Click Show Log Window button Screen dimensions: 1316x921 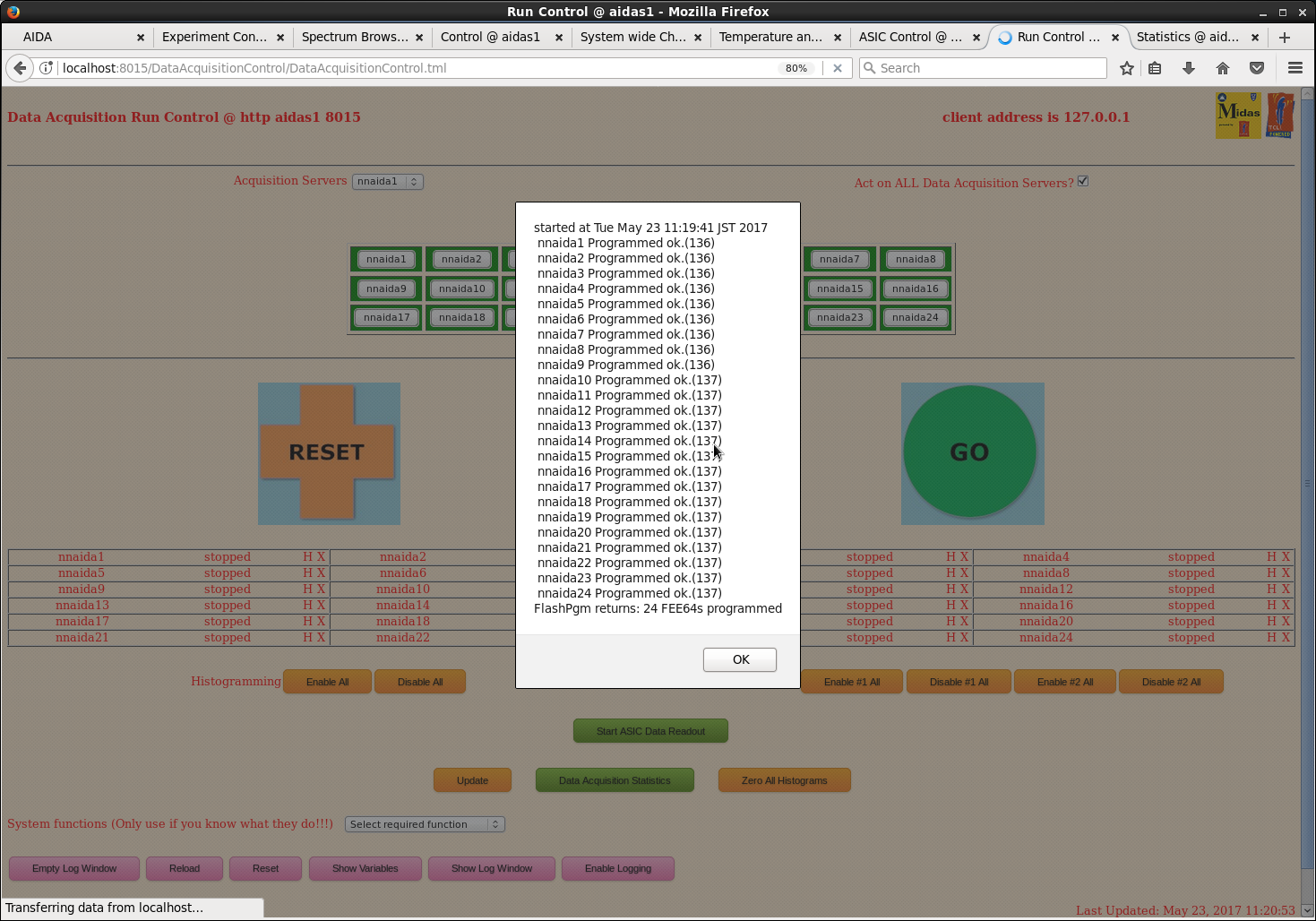pos(492,868)
